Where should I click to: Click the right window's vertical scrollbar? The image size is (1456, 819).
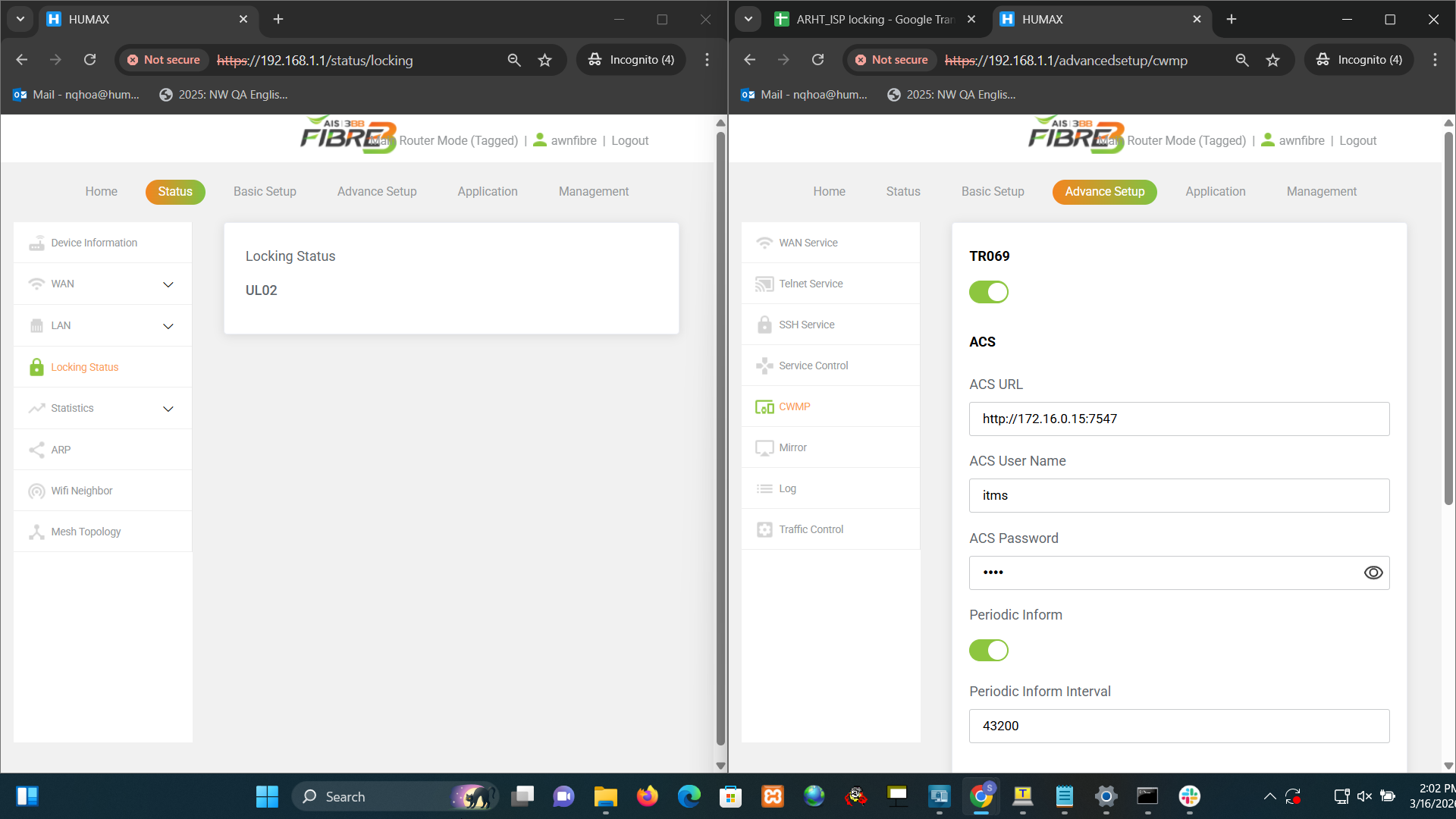[1448, 318]
